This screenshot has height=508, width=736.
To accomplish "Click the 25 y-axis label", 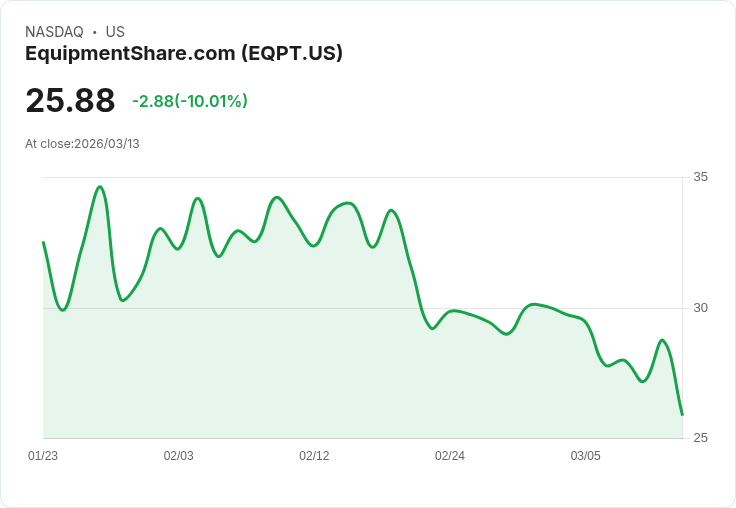I will pos(700,438).
